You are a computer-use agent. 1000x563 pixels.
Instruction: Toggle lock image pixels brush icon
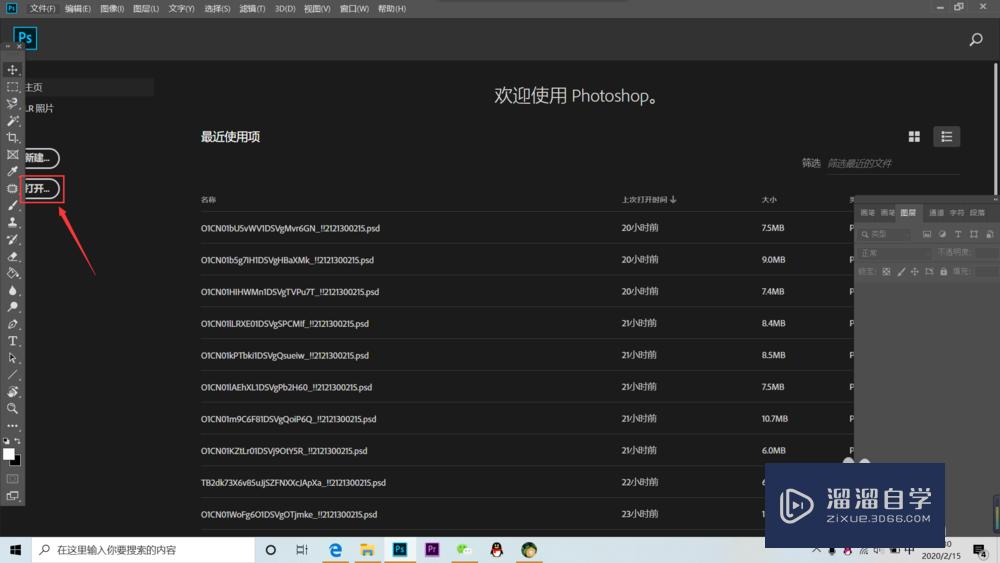[901, 272]
